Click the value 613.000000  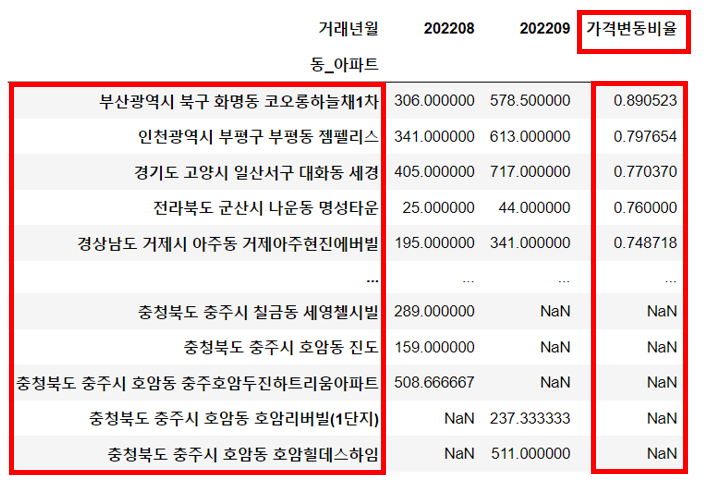pos(530,136)
